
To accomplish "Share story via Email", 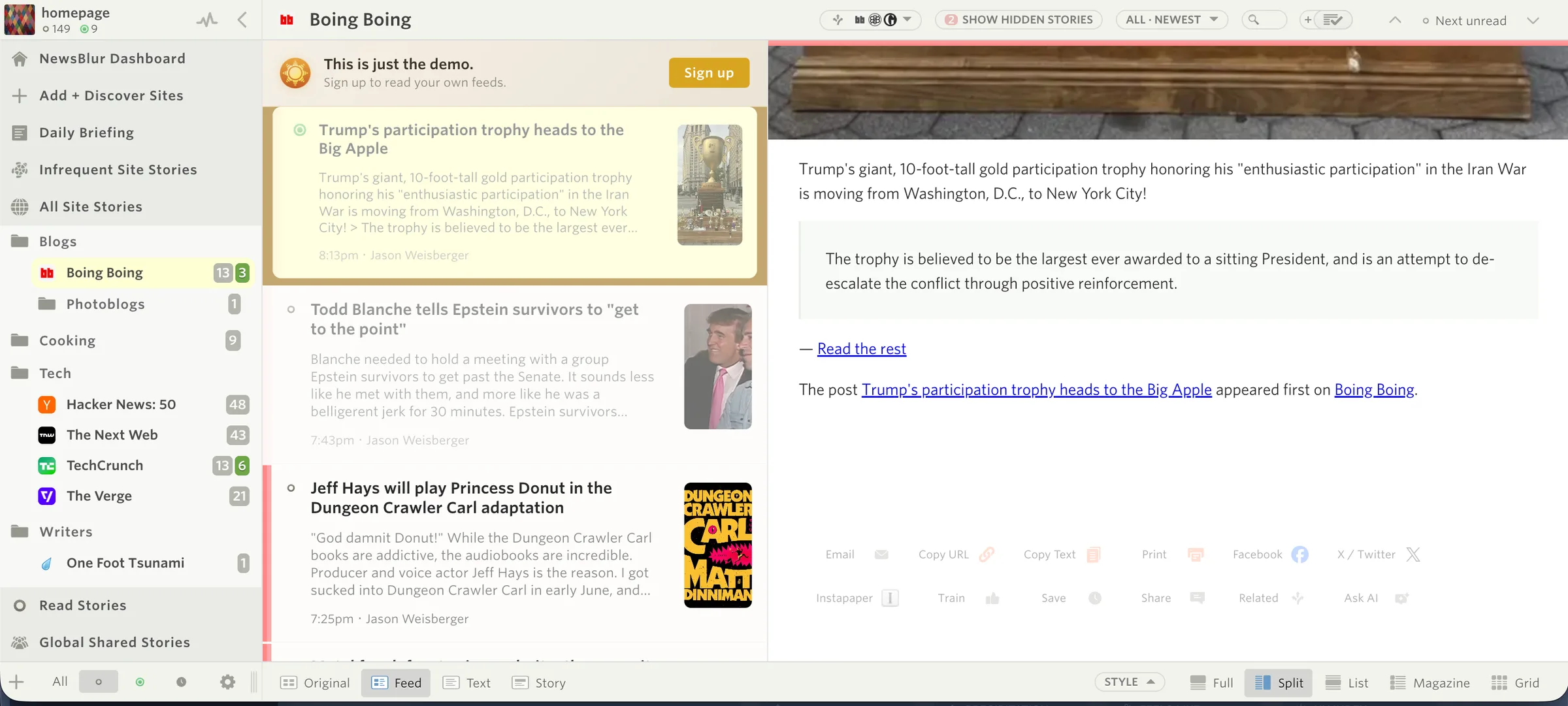I will point(857,554).
